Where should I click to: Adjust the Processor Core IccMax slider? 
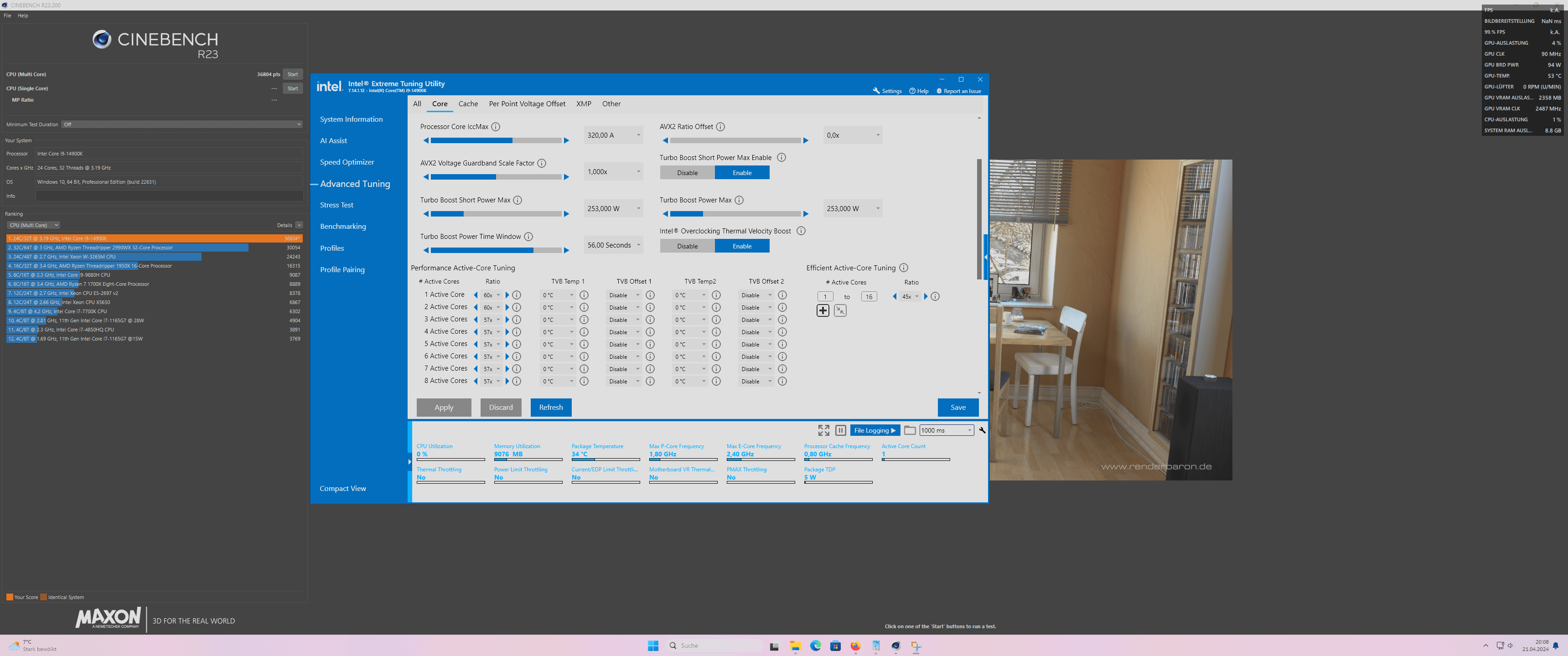[496, 140]
